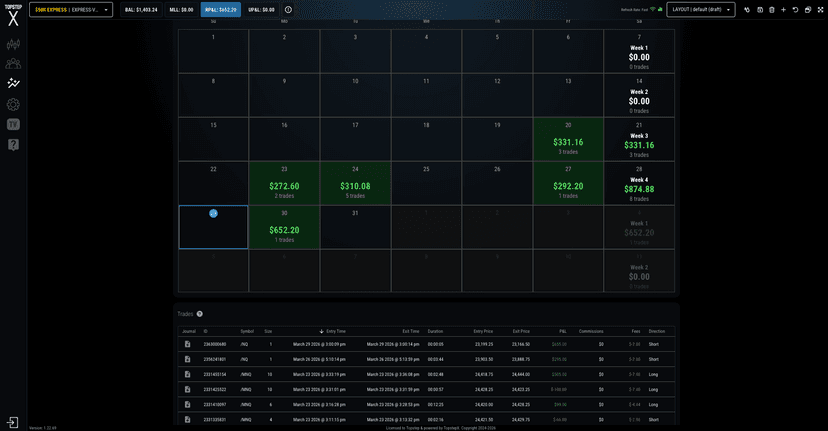Screen dimensions: 828x431
Task: Add a new panel with the plus icon
Action: (x=783, y=10)
